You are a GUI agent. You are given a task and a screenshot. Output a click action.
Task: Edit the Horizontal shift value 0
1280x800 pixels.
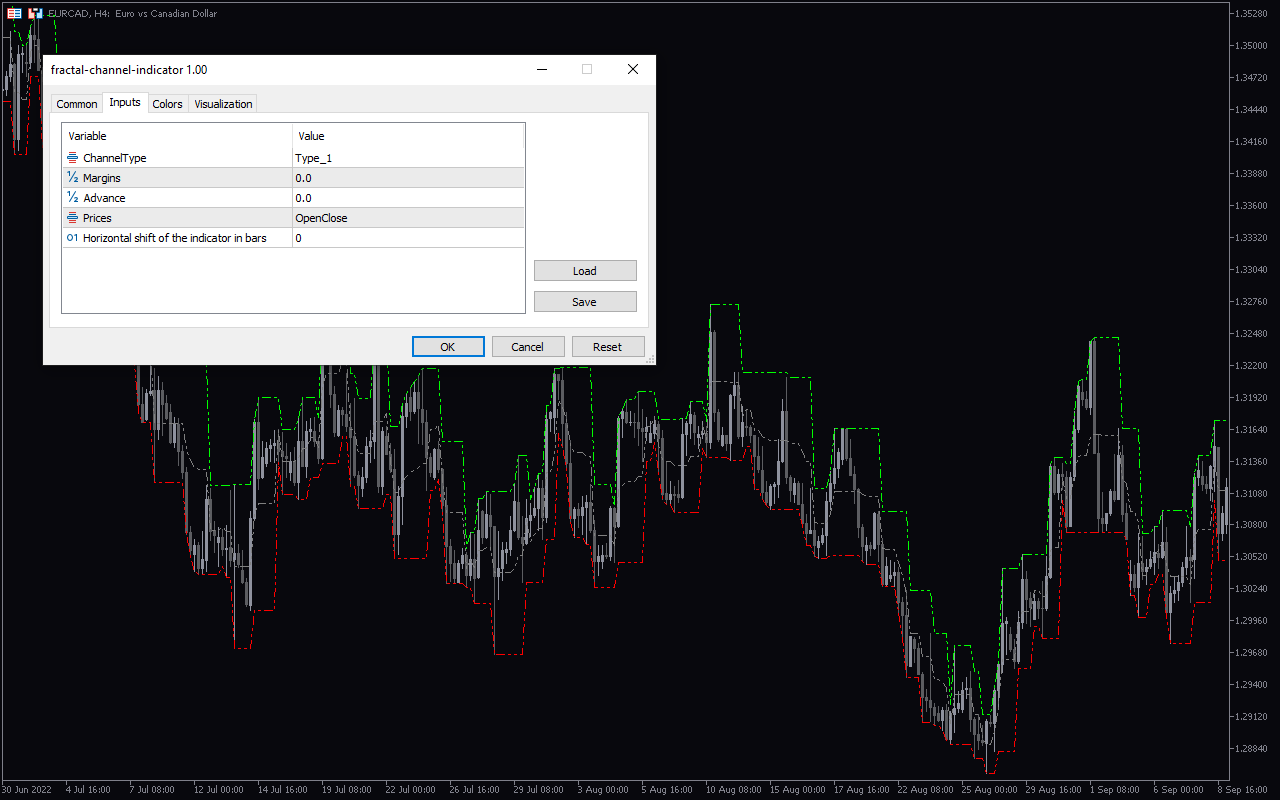(x=408, y=238)
